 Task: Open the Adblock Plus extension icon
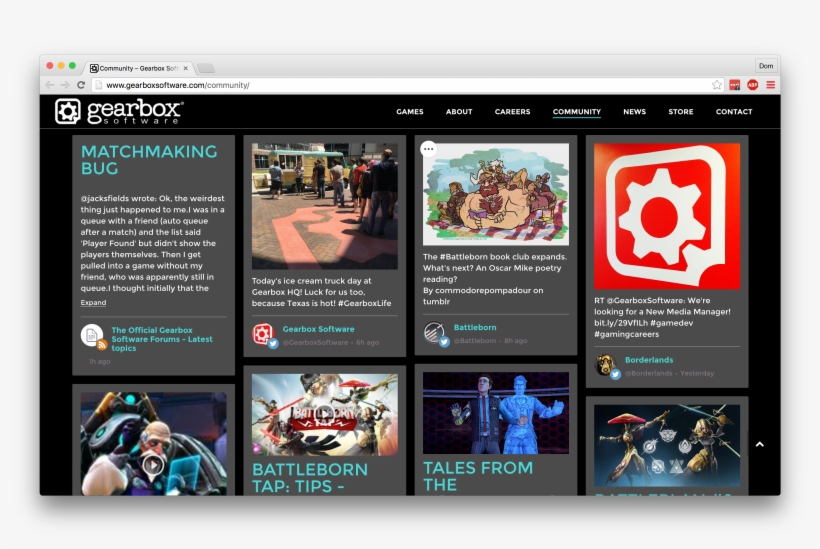coord(753,85)
